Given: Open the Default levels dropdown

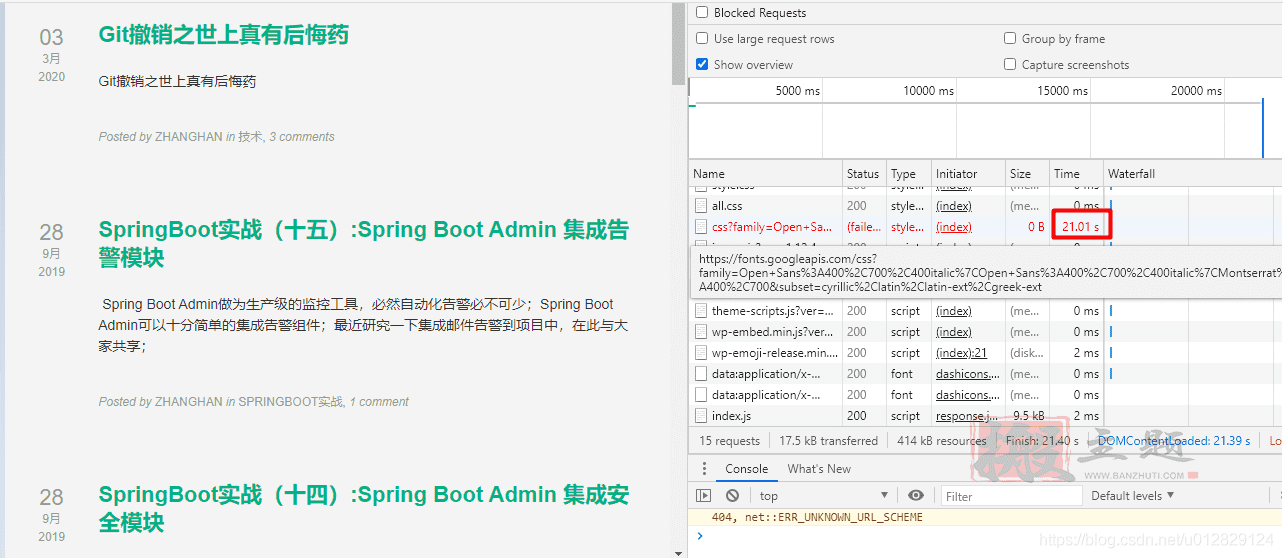Looking at the screenshot, I should pyautogui.click(x=1132, y=496).
